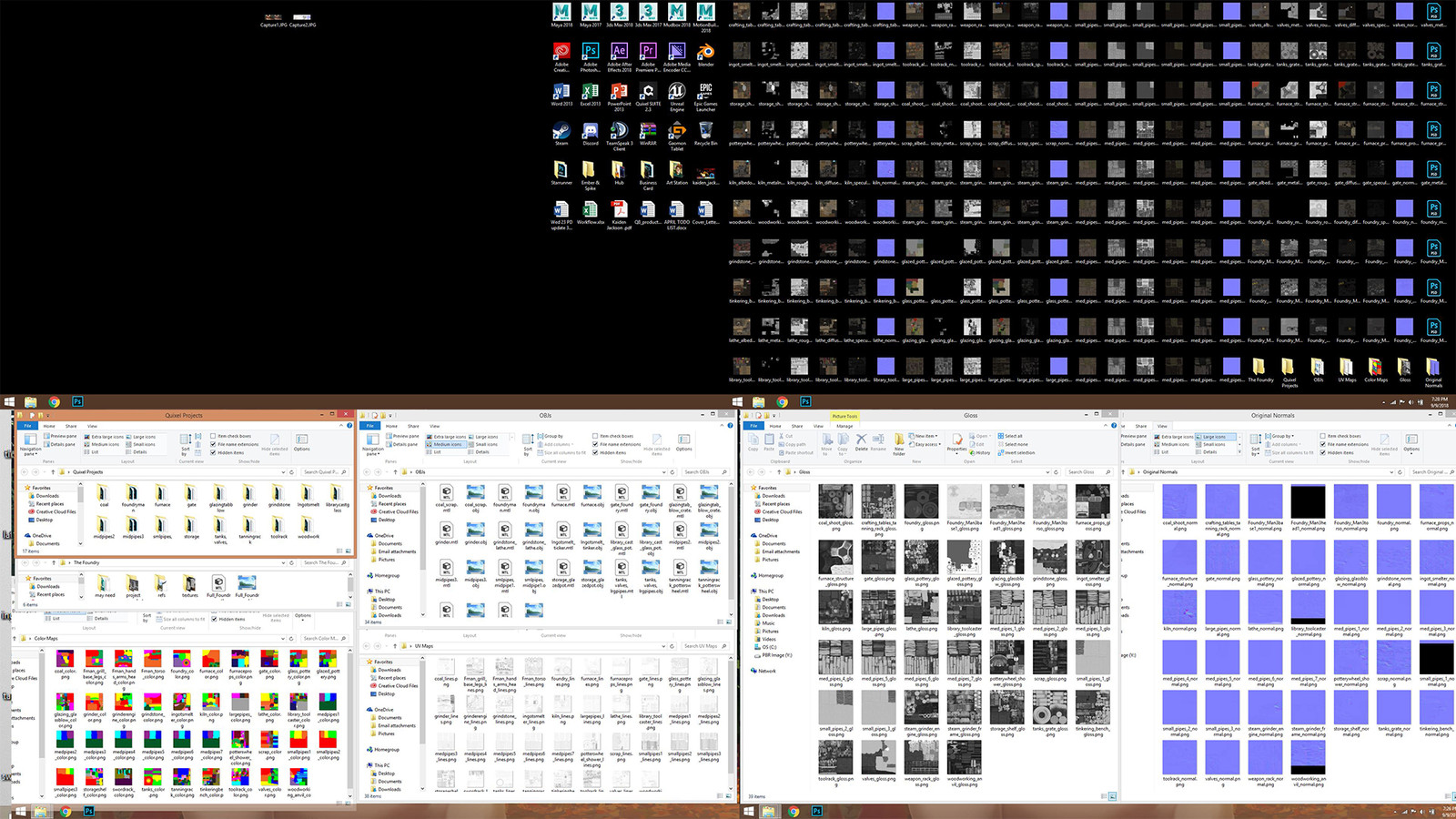Launch Blender from the desktop
Image resolution: width=1456 pixels, height=819 pixels.
(x=705, y=55)
